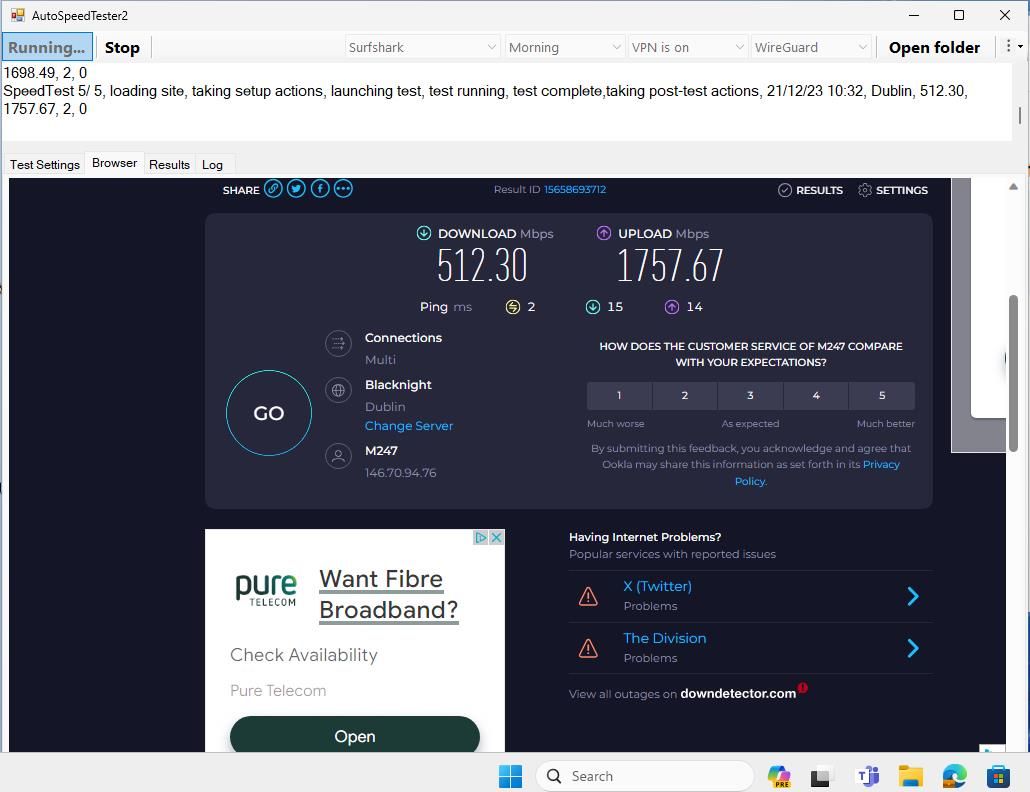Click the browser page vertical scrollbar thumb
Screen dimensions: 1030x792
point(1014,373)
